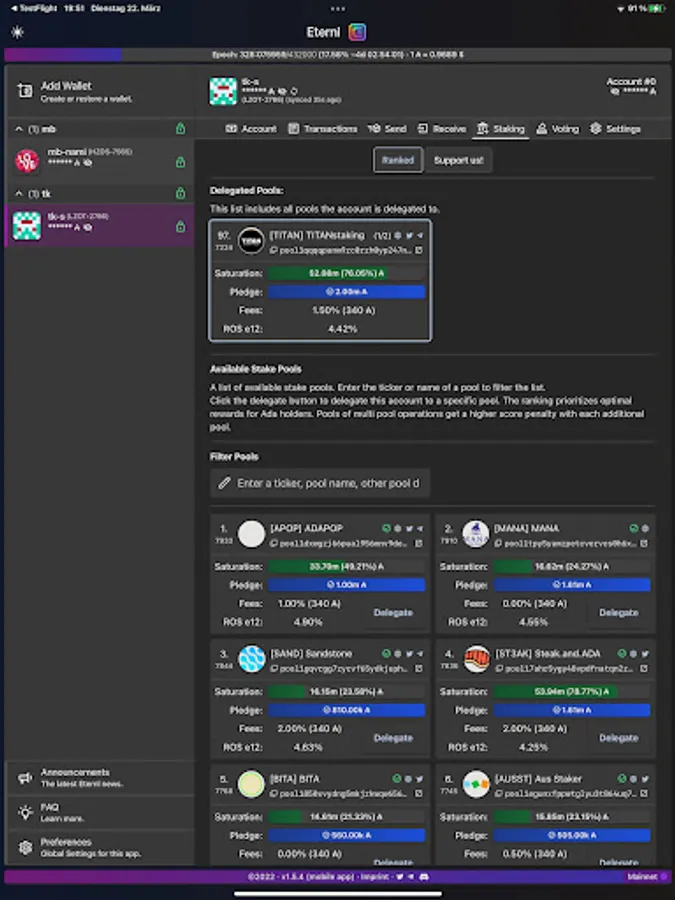This screenshot has width=675, height=900.
Task: Click the TITAN pool logo
Action: 251,242
